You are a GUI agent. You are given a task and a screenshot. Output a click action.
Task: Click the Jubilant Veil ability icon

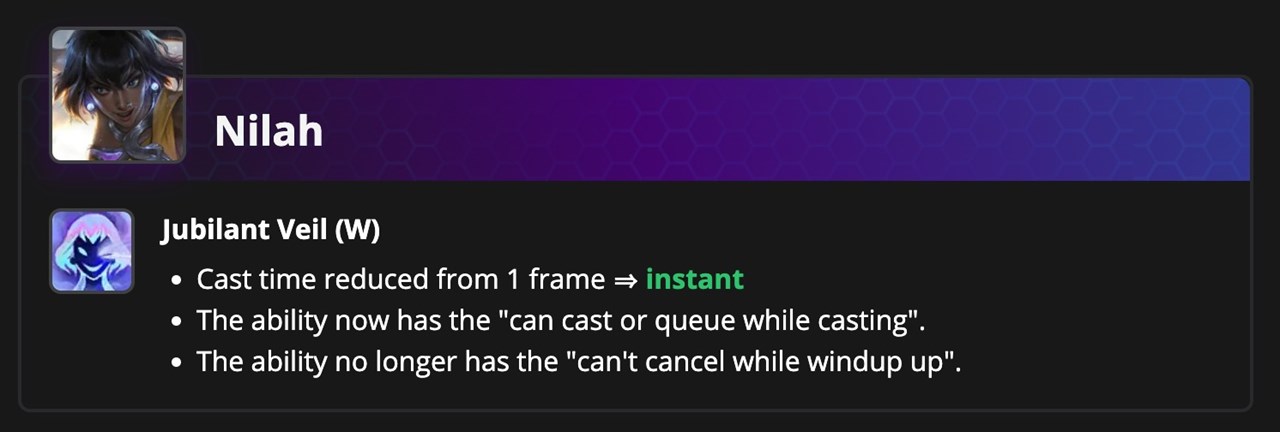click(91, 251)
